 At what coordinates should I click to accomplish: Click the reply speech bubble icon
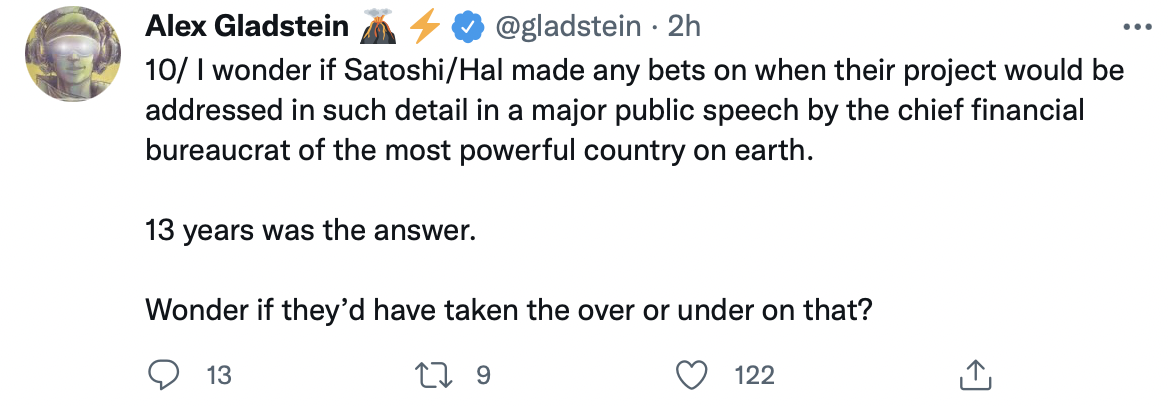click(162, 375)
